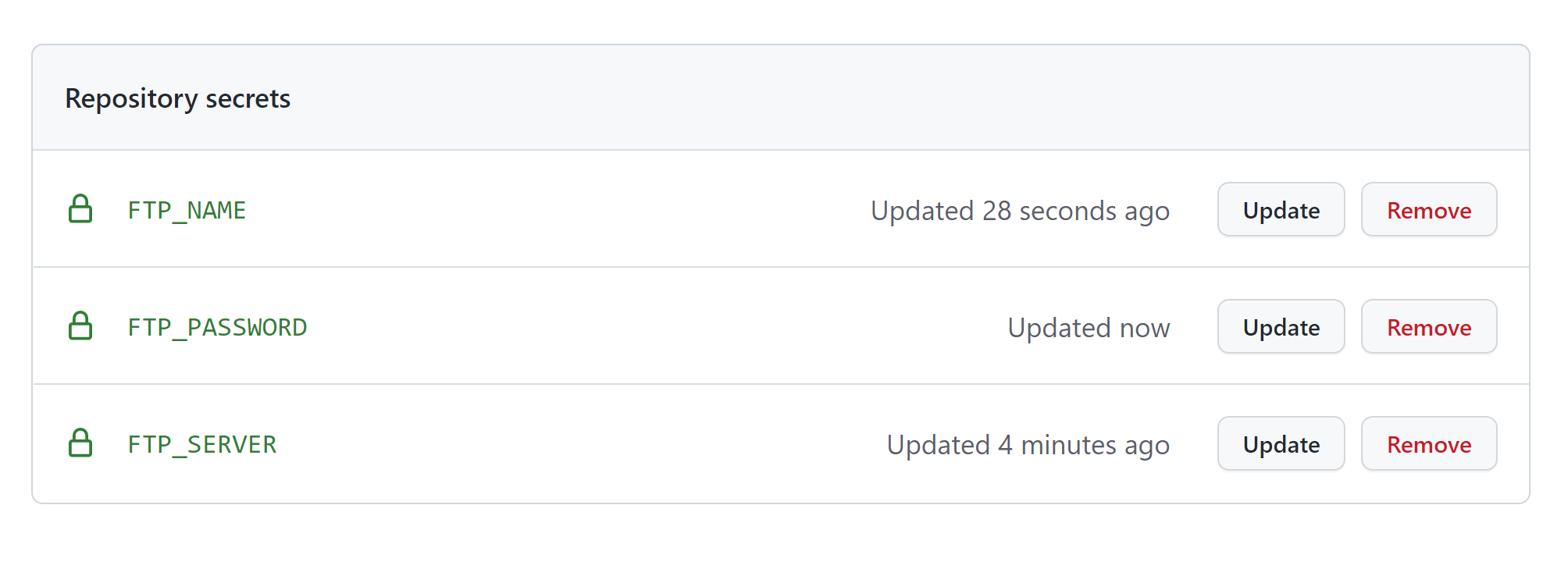
Task: Update the FTP_NAME secret
Action: point(1281,210)
